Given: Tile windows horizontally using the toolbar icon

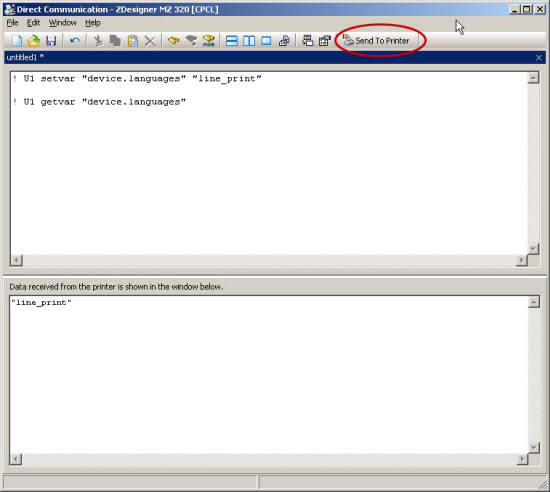Looking at the screenshot, I should pyautogui.click(x=232, y=41).
